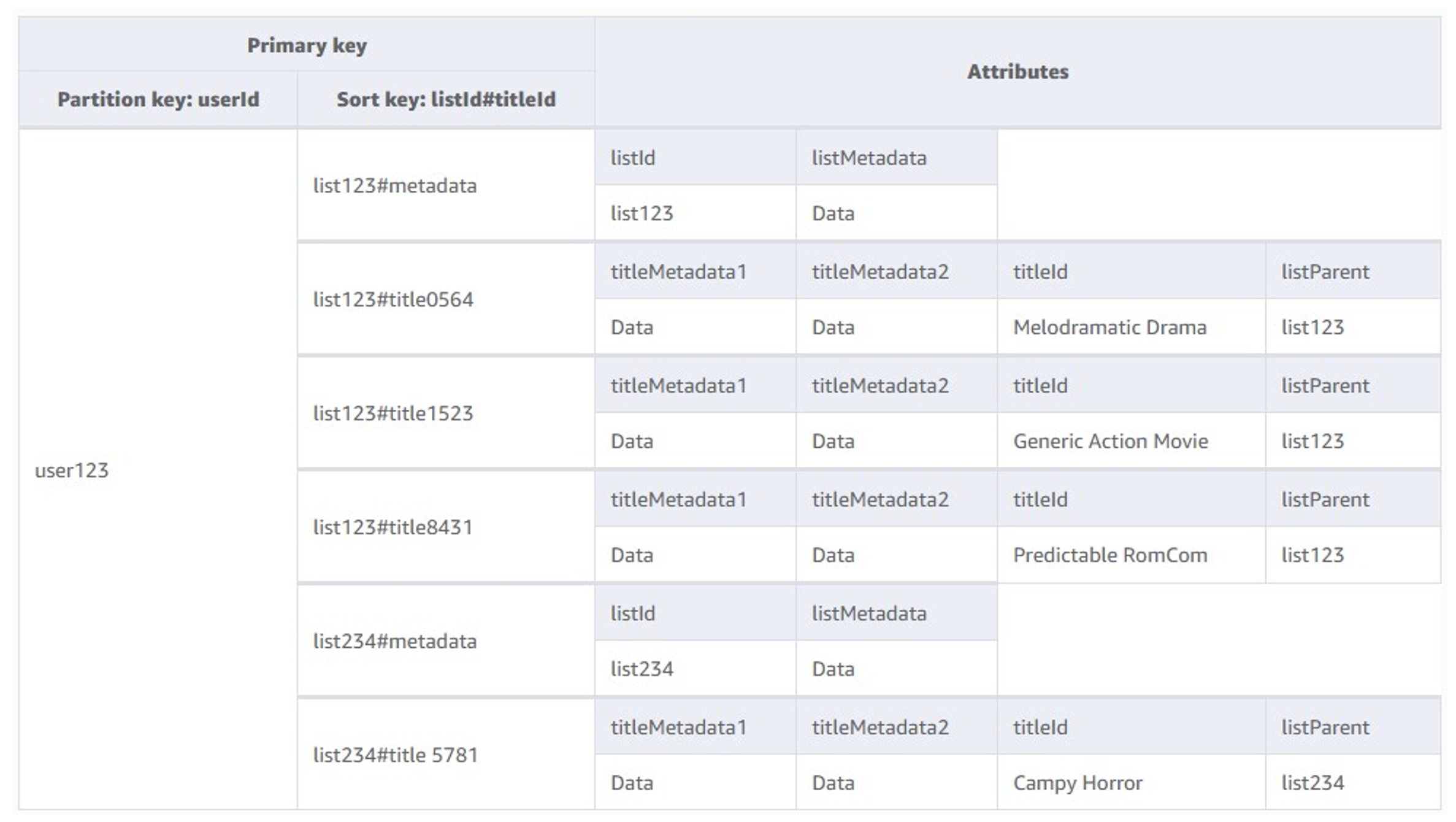
Task: Select the list234#metadata sort key cell
Action: (394, 641)
